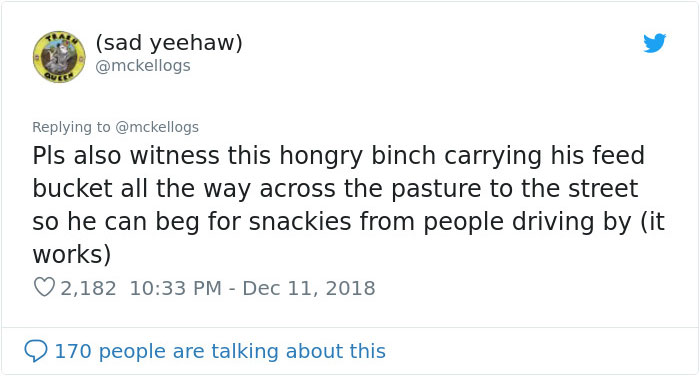
Task: Click "people driving by" in the tweet body
Action: pyautogui.click(x=528, y=222)
